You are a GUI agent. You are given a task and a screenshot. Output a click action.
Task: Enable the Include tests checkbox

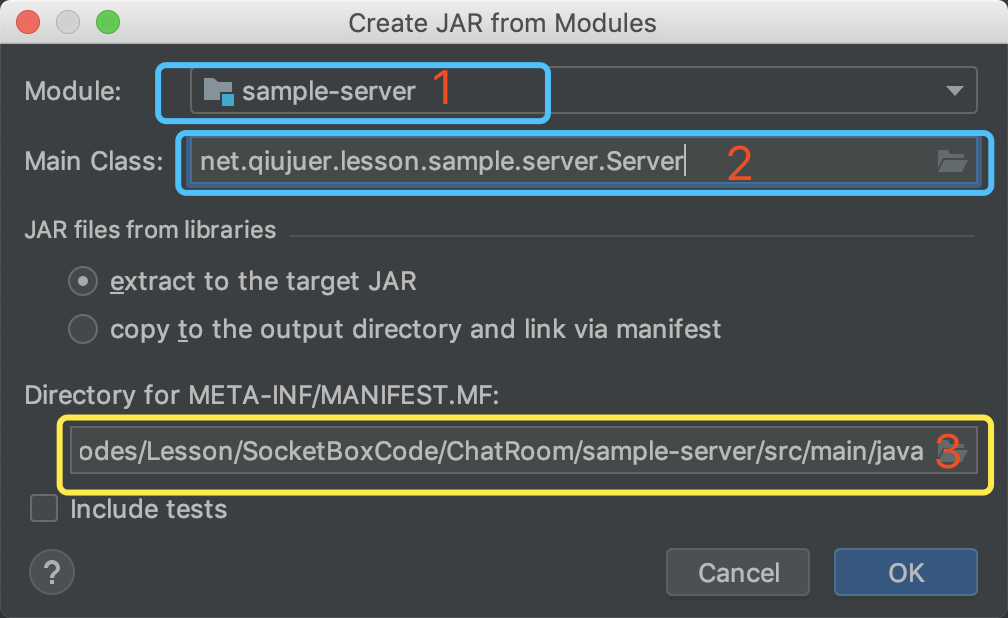click(x=44, y=509)
